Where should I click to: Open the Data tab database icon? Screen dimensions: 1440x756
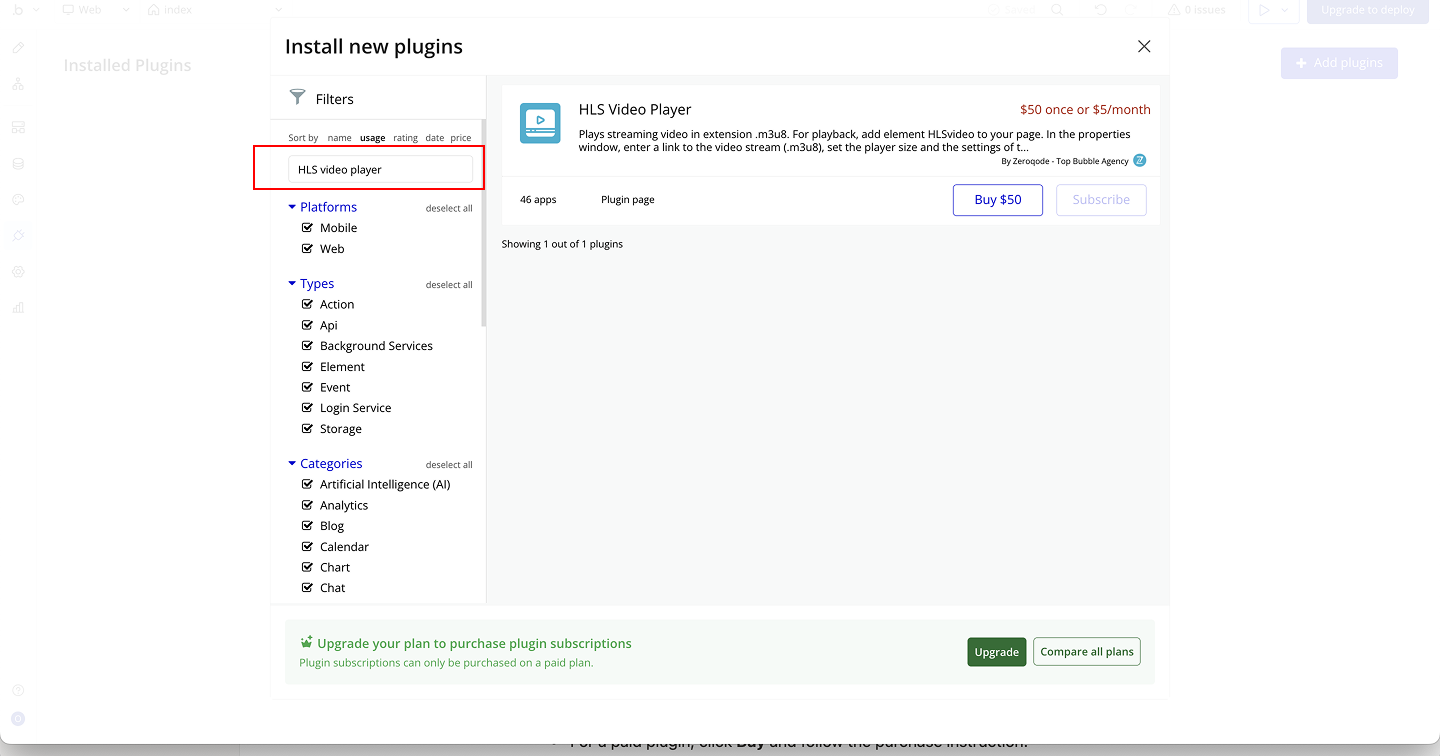18,163
